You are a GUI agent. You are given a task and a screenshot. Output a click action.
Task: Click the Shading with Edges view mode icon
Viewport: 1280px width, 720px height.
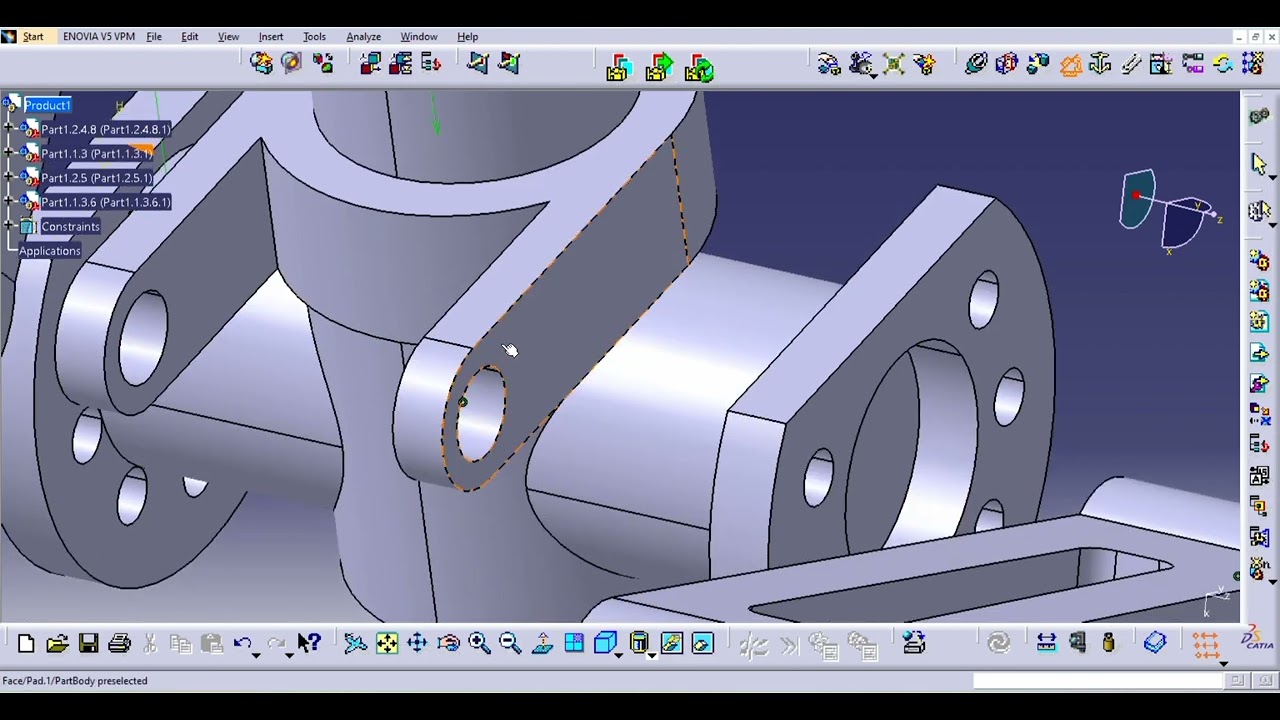point(640,644)
